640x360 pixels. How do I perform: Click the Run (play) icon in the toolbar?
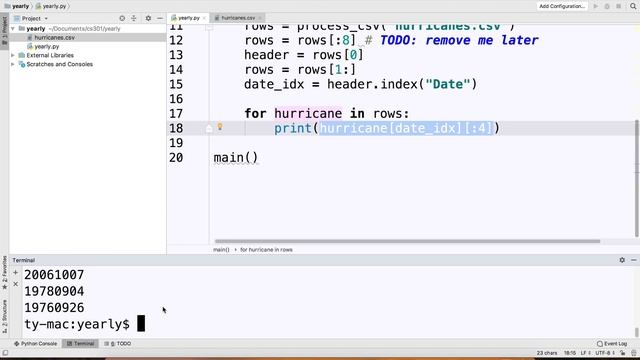[596, 6]
